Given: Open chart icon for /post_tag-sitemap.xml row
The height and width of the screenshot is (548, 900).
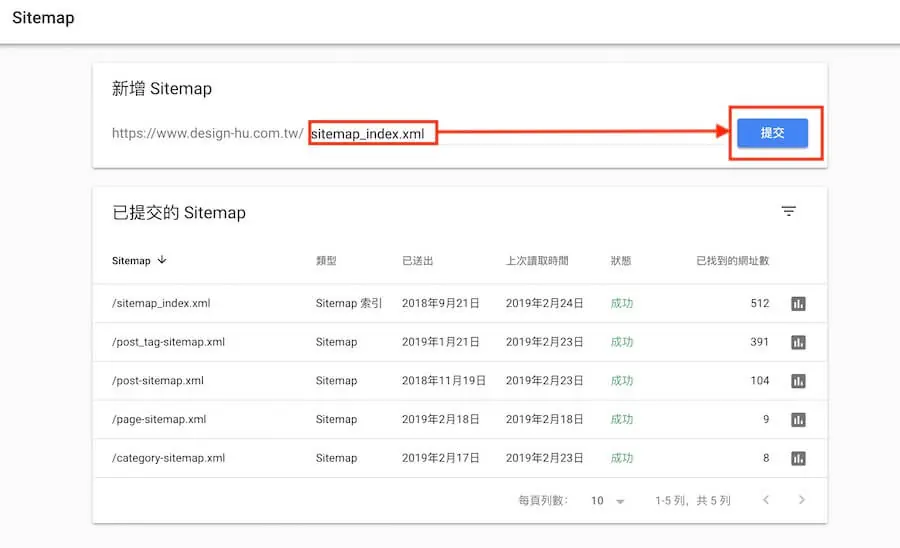Looking at the screenshot, I should coord(798,343).
